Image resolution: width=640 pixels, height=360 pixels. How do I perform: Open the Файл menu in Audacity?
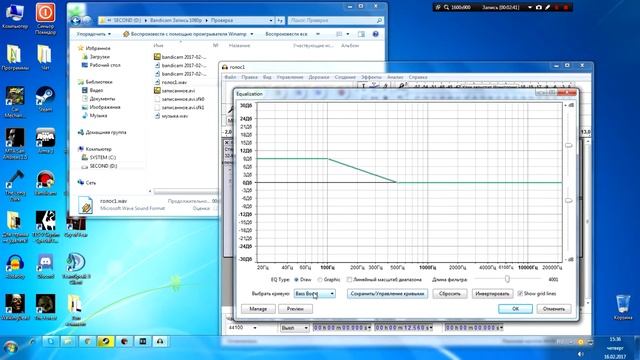click(230, 77)
